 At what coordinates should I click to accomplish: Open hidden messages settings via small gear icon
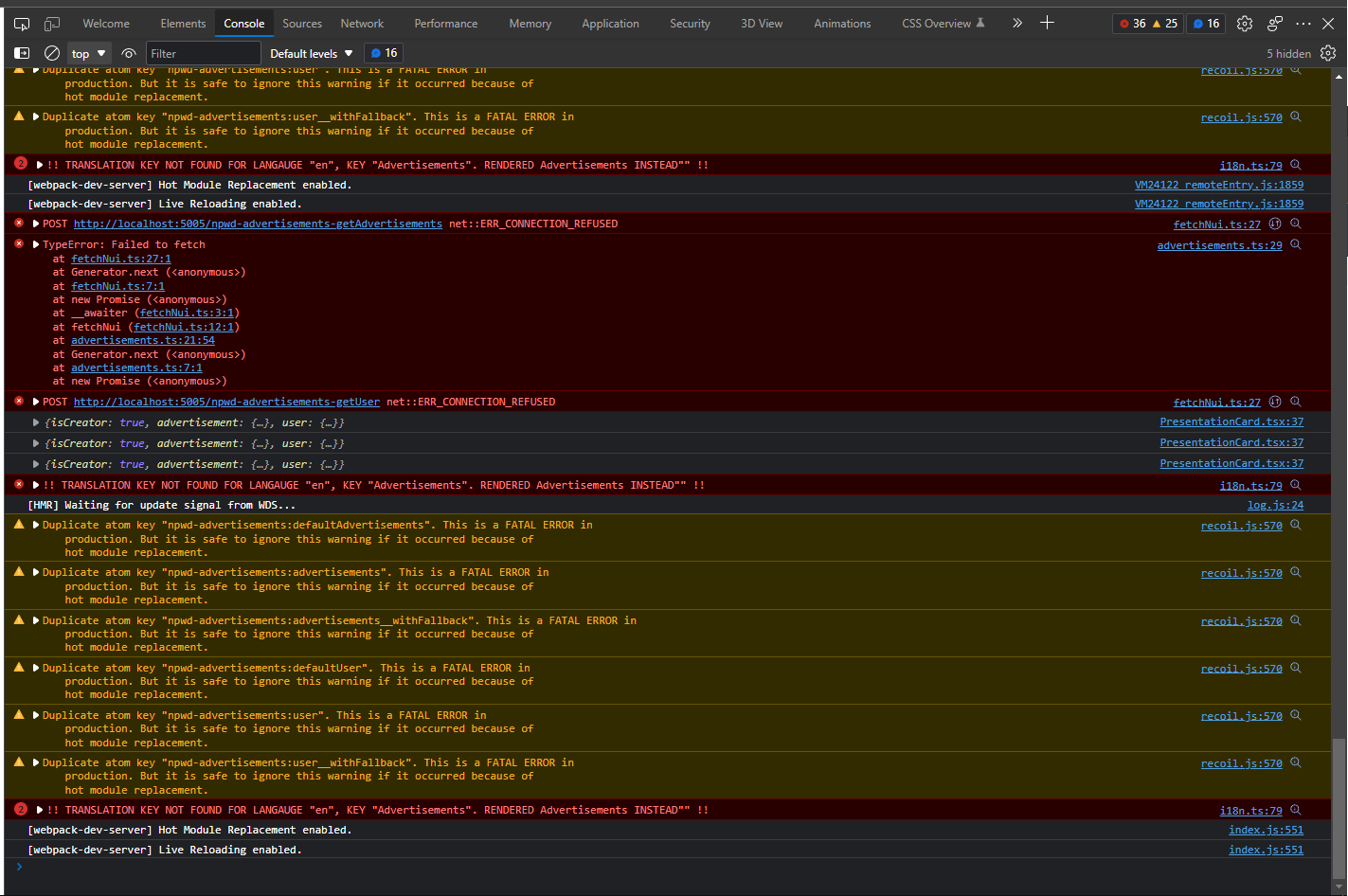1328,53
